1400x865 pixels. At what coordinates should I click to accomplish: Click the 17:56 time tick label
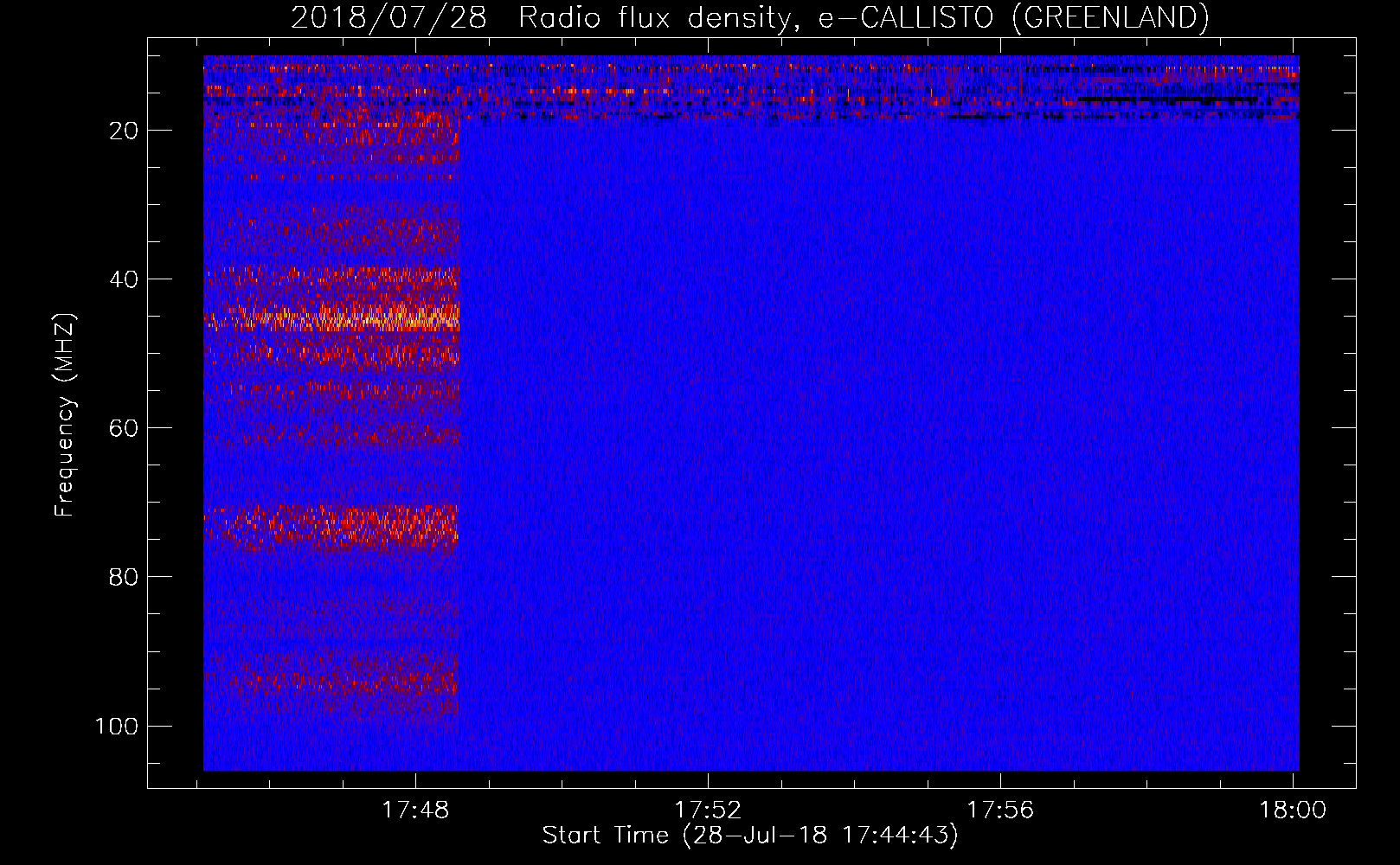coord(1000,811)
